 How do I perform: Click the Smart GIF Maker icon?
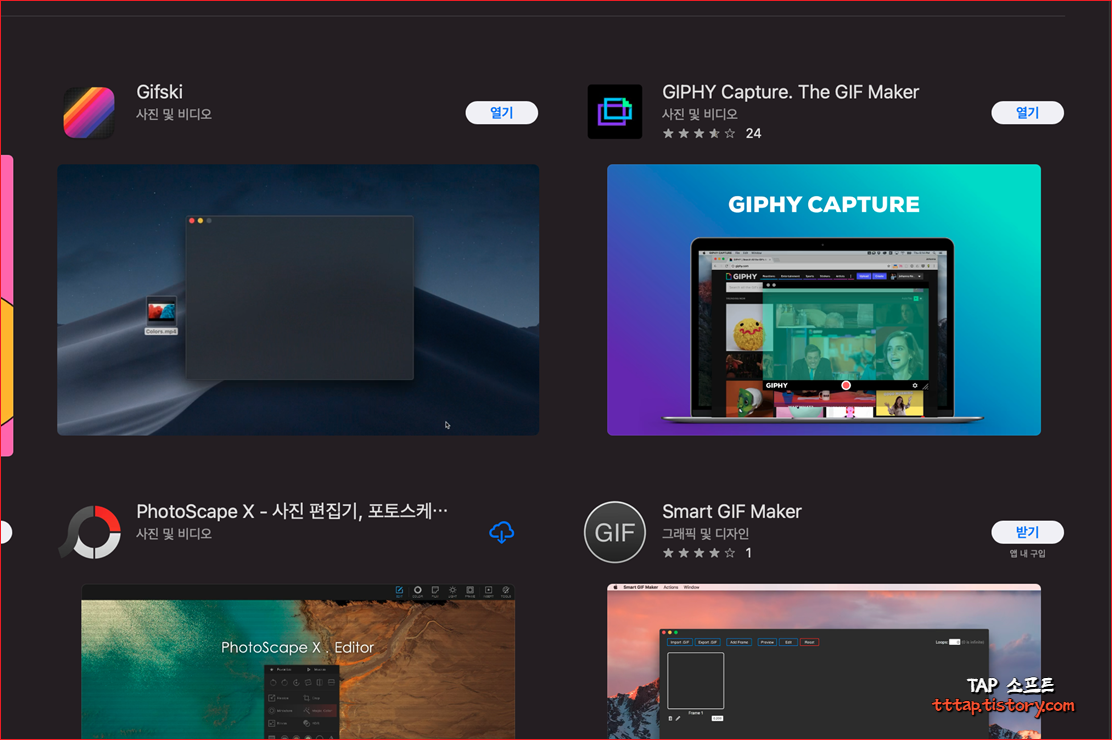tap(615, 532)
